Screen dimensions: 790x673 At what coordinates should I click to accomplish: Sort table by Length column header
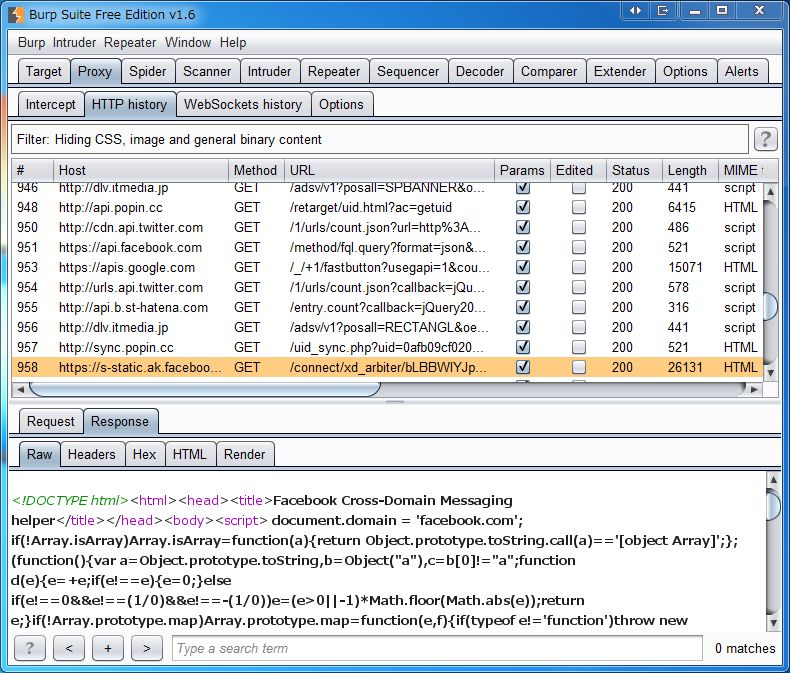690,170
